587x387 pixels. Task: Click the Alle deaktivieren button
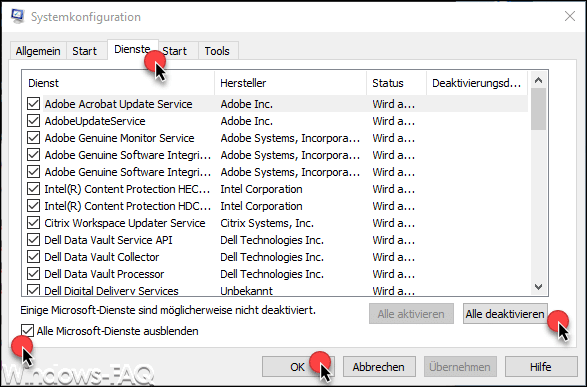pos(505,314)
